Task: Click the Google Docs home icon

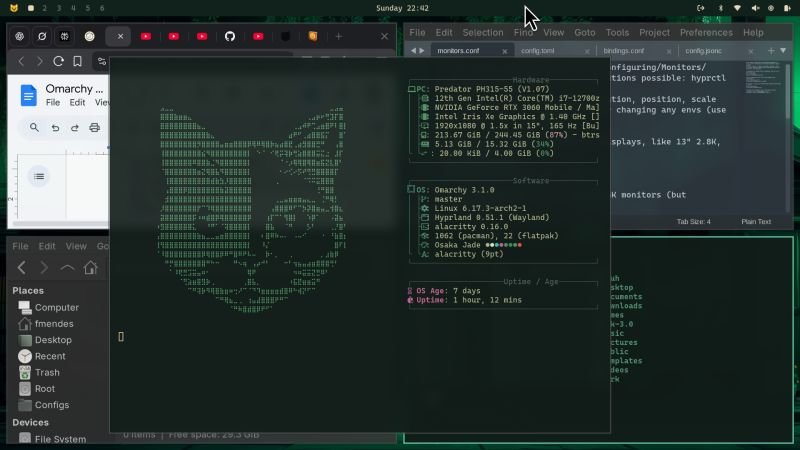Action: (x=29, y=95)
